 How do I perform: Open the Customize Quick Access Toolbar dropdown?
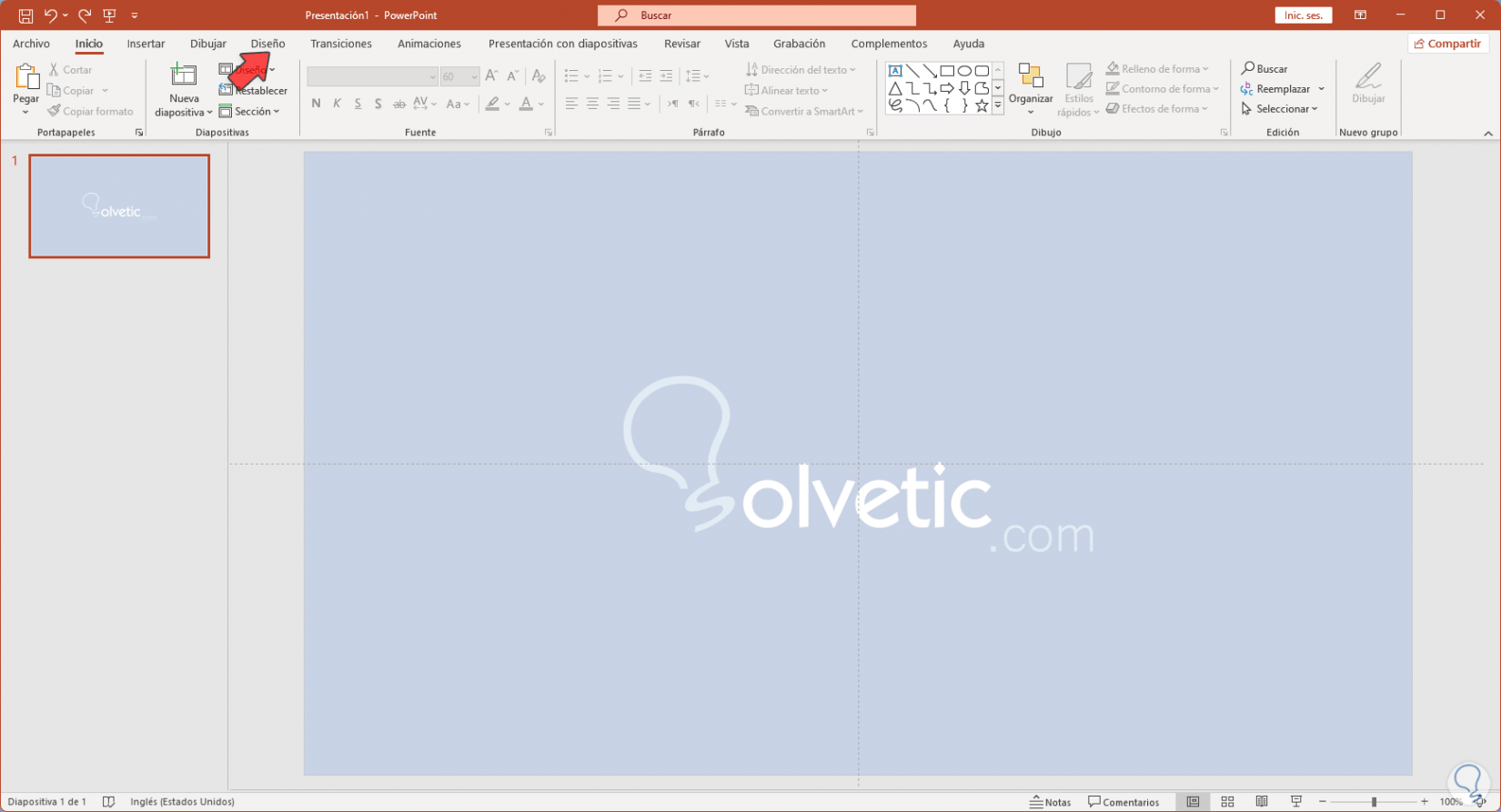[x=135, y=15]
